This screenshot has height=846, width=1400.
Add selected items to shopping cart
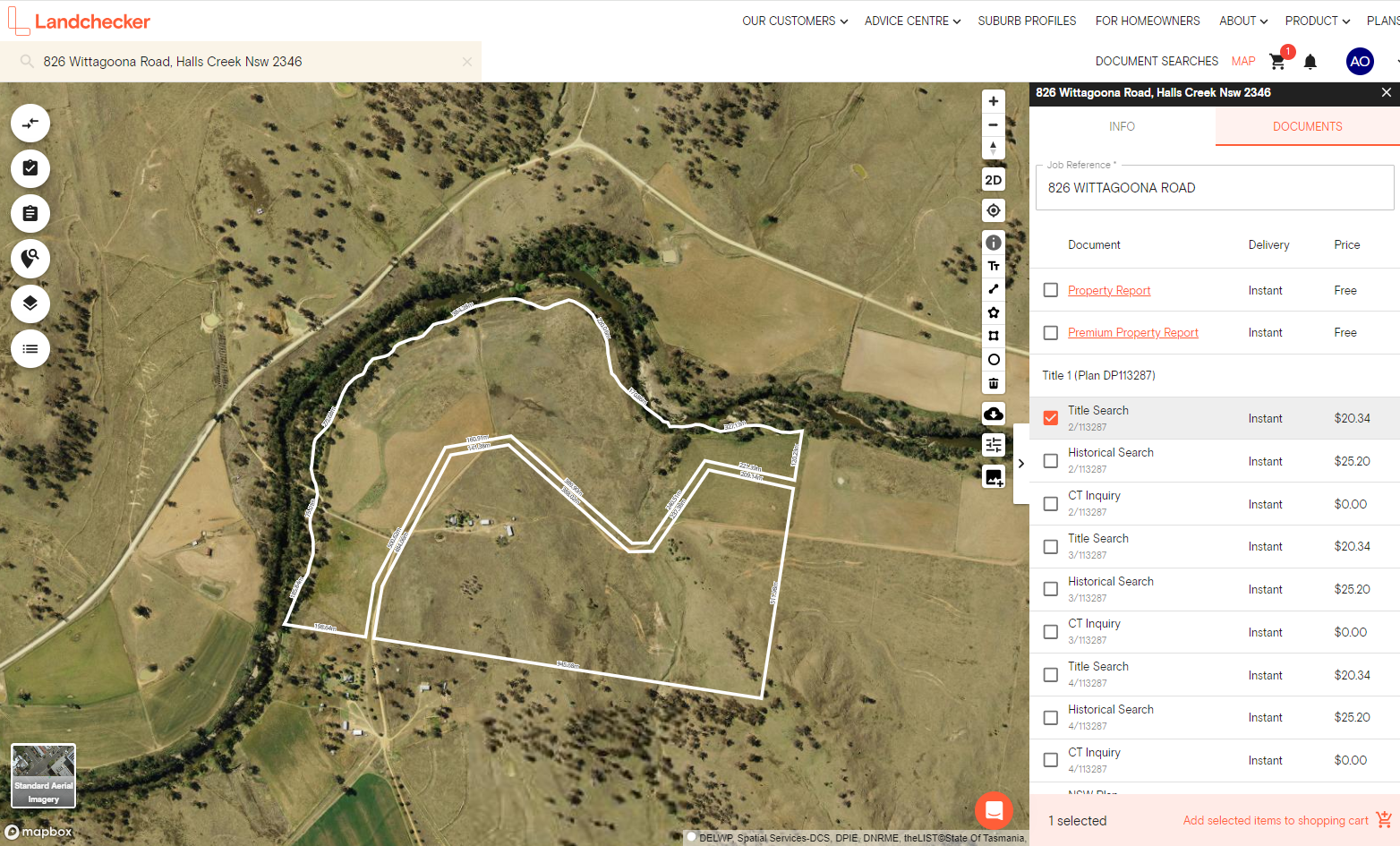tap(1287, 820)
